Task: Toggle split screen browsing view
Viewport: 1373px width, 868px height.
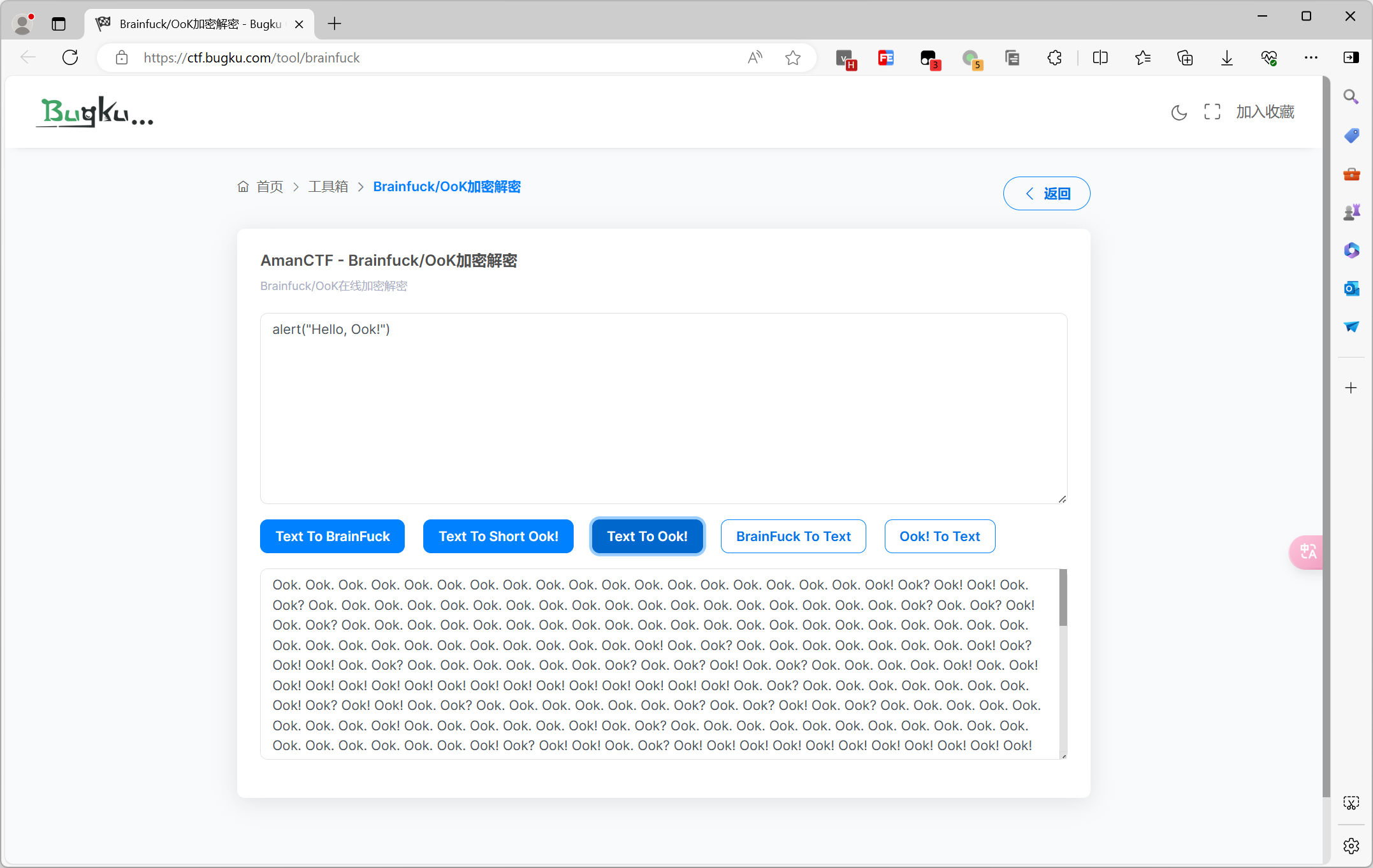Action: [1101, 57]
